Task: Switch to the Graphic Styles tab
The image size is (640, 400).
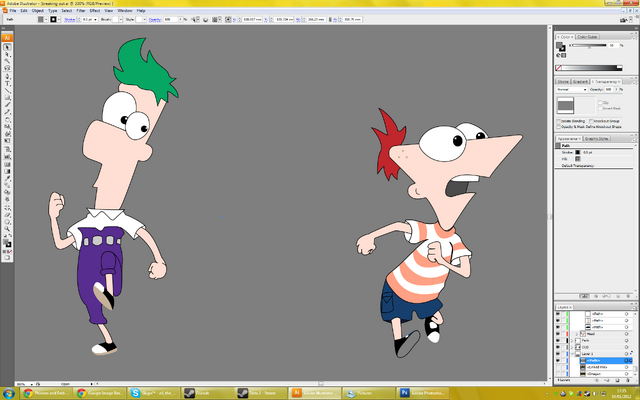Action: tap(597, 139)
